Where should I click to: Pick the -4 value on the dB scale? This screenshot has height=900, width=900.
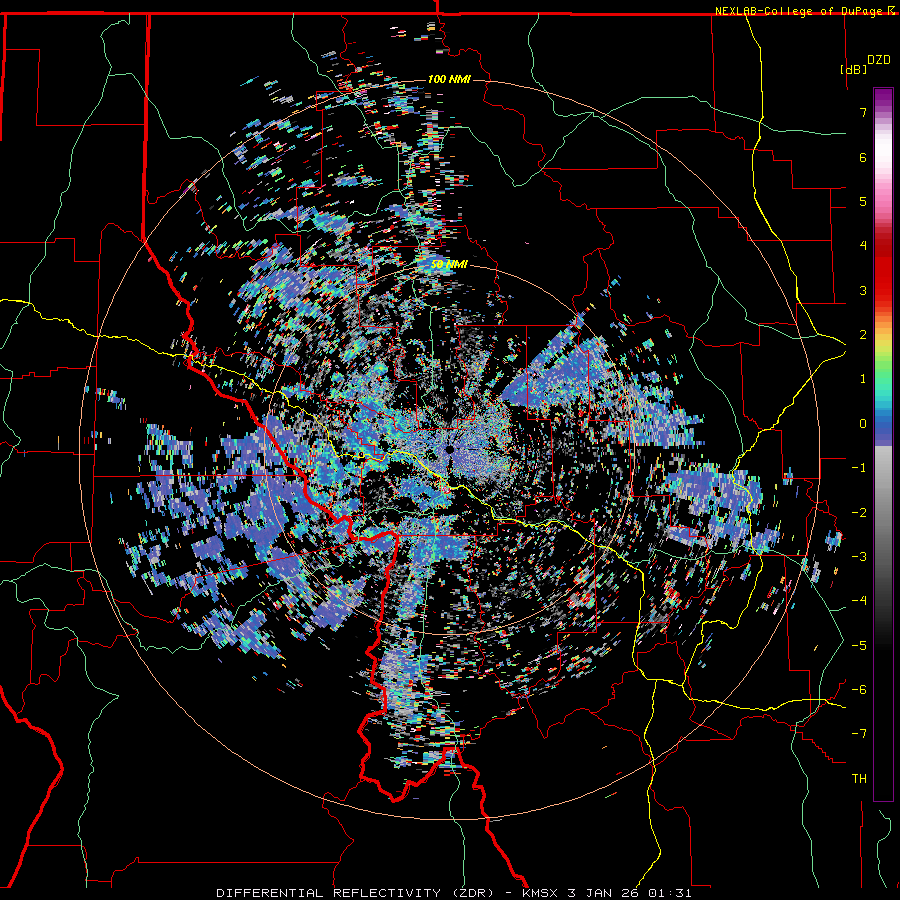pyautogui.click(x=859, y=601)
